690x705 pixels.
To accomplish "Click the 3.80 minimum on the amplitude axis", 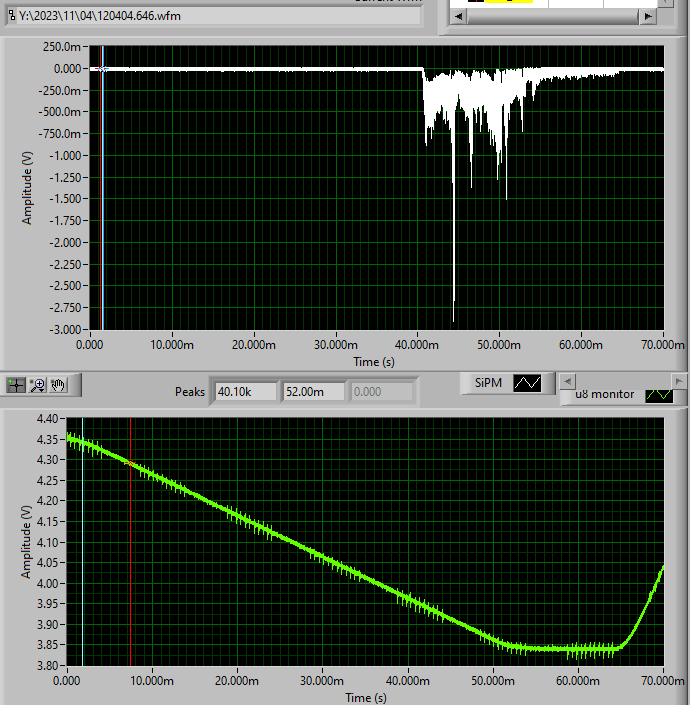I will click(x=48, y=665).
